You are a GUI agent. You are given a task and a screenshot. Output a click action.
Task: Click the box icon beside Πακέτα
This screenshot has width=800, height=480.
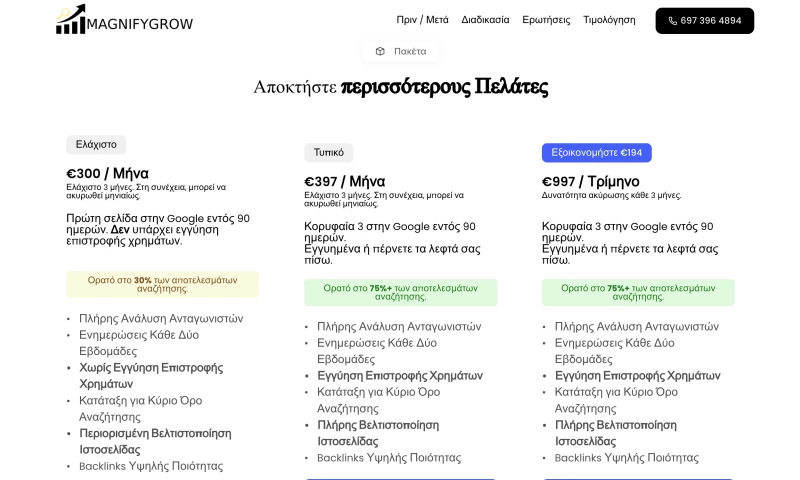point(380,51)
